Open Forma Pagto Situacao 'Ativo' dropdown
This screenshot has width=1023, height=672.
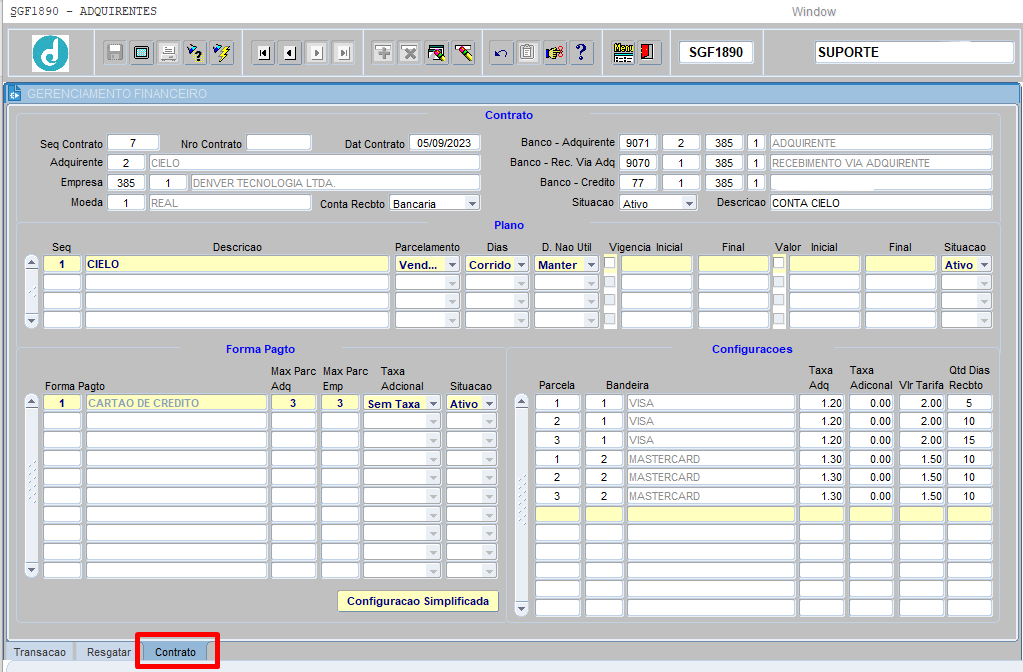pyautogui.click(x=489, y=404)
